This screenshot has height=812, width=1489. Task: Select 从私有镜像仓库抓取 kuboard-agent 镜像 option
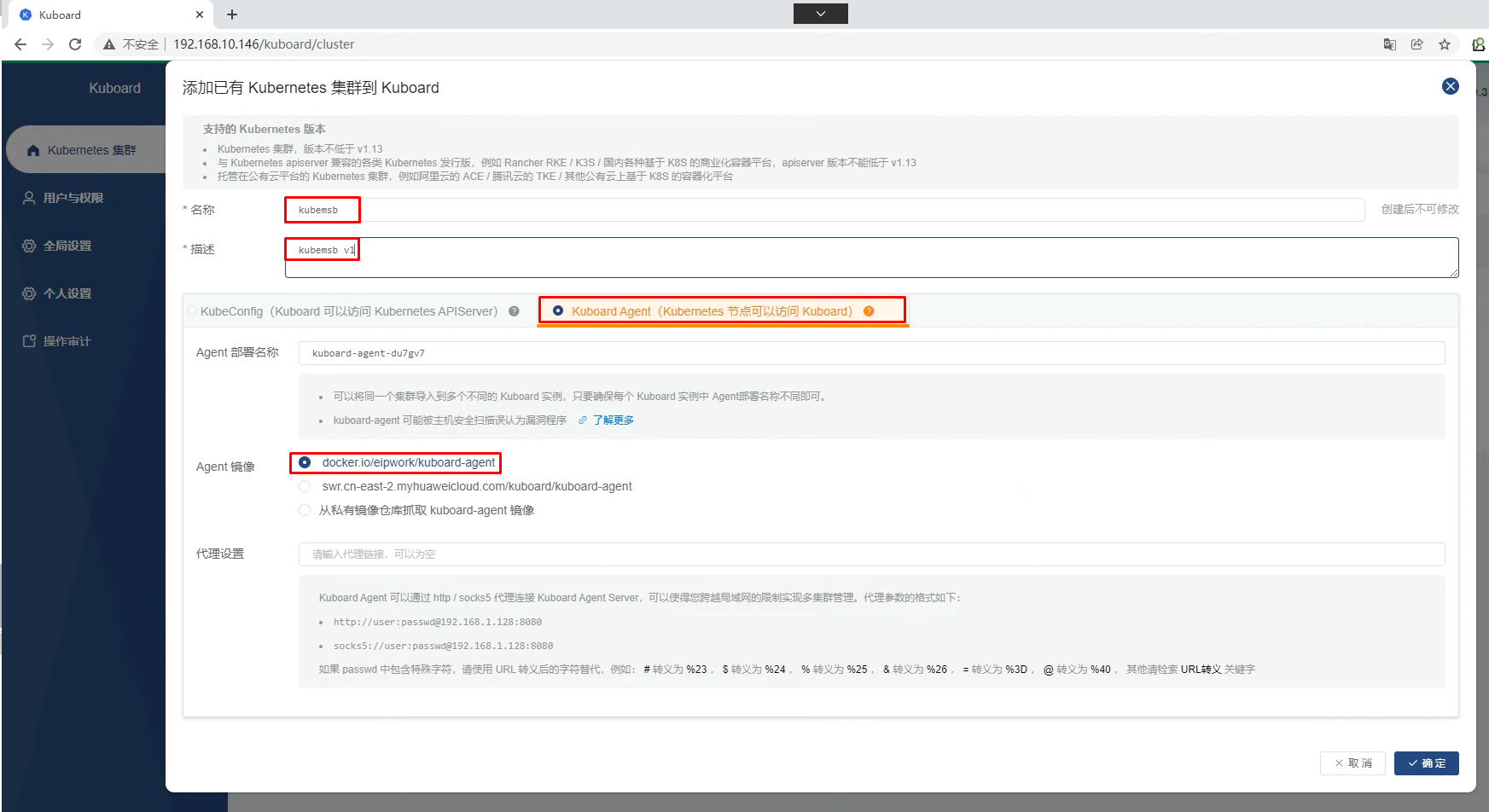tap(305, 510)
